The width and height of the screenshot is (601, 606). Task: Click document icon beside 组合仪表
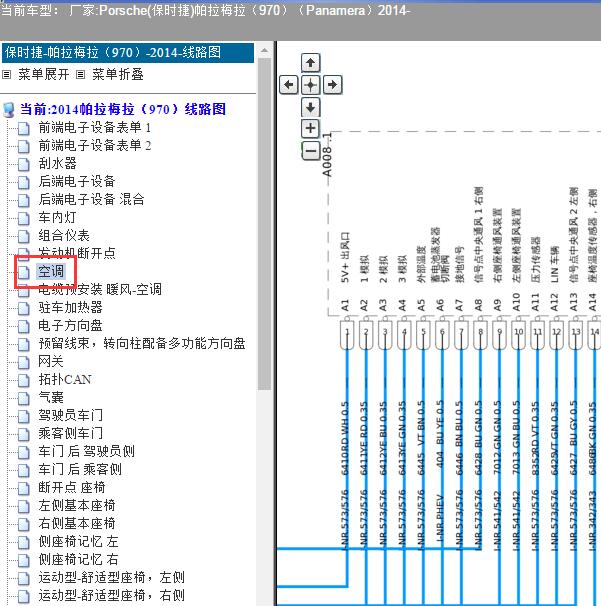coord(24,236)
